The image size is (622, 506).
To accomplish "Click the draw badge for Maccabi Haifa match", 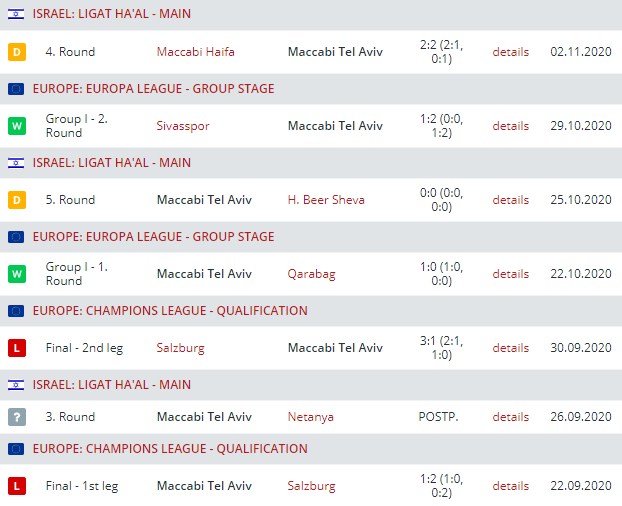I will 16,52.
